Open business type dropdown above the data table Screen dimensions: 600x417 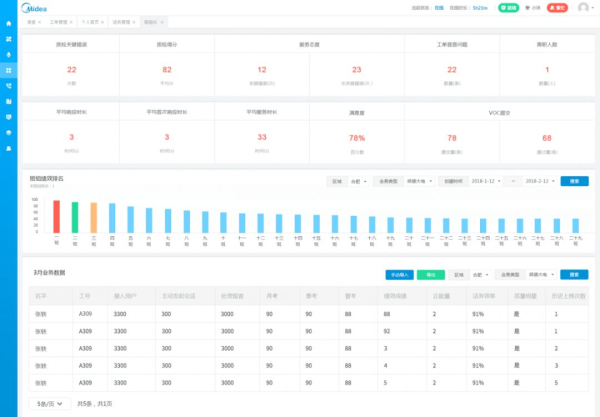(542, 274)
